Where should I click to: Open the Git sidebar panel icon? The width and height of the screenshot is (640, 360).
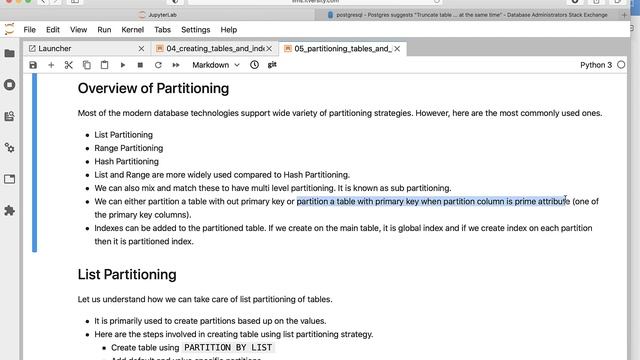9,116
